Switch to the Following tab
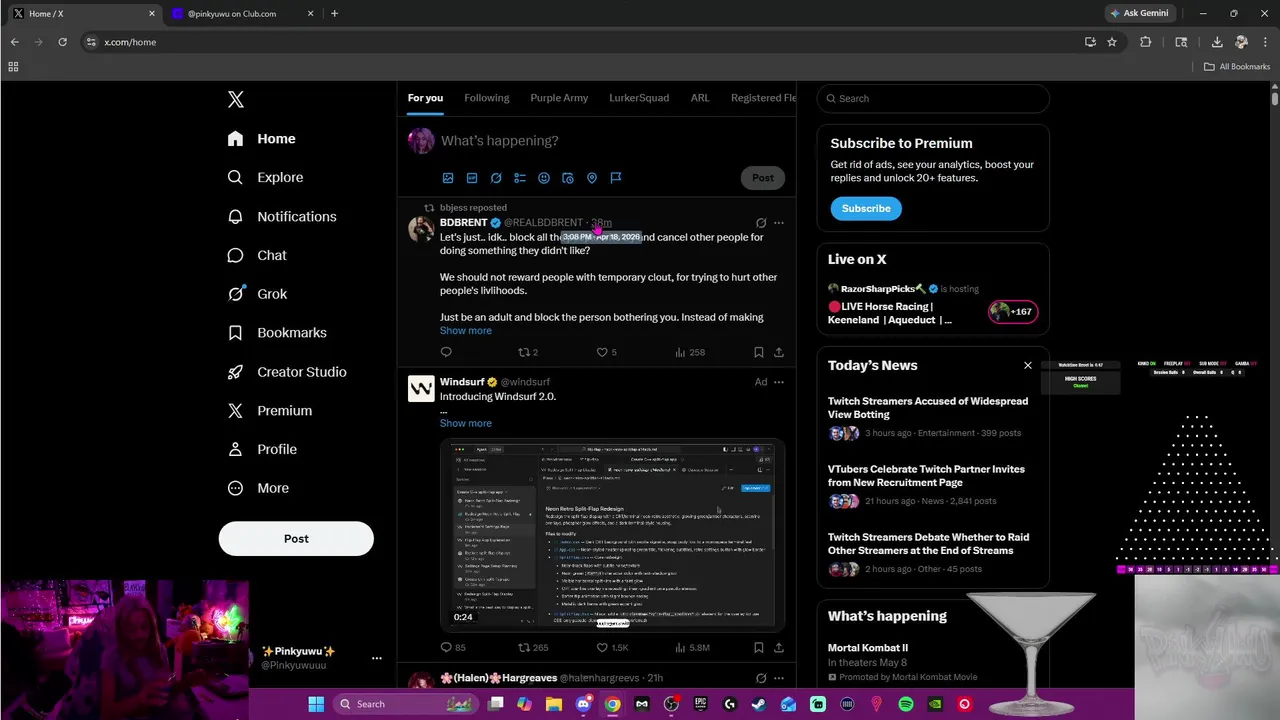The width and height of the screenshot is (1280, 720). (487, 98)
